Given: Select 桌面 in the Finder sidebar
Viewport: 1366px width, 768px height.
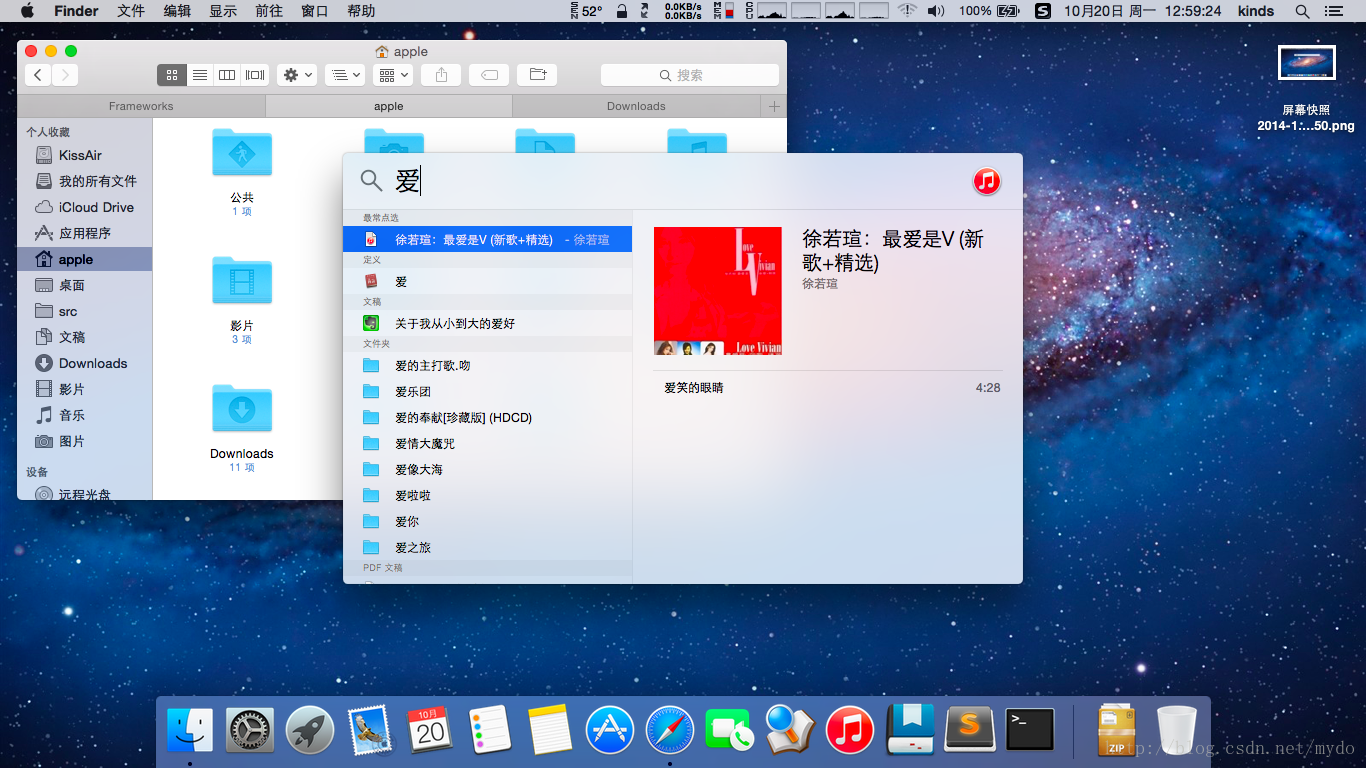Looking at the screenshot, I should (85, 285).
